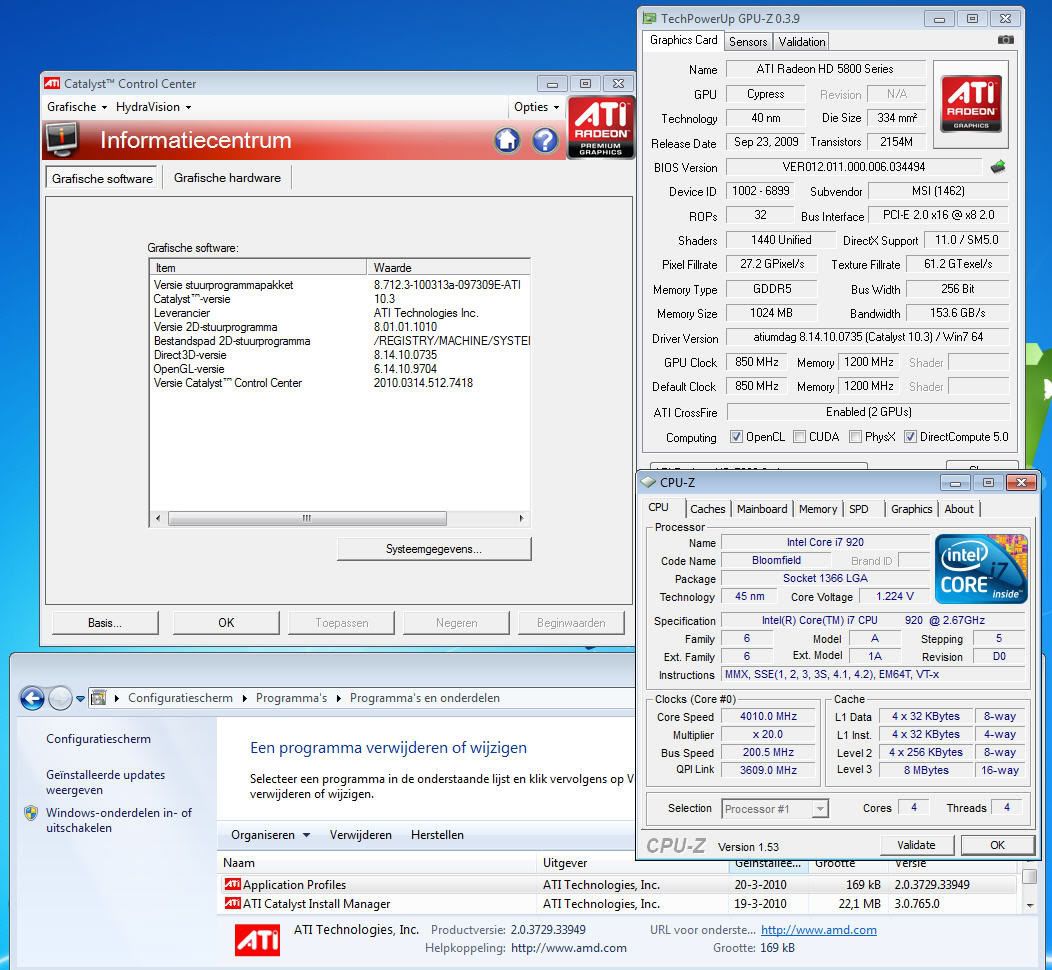Expand breadcrumb arrow after Configuratiescherm
Image resolution: width=1052 pixels, height=970 pixels.
pos(244,698)
